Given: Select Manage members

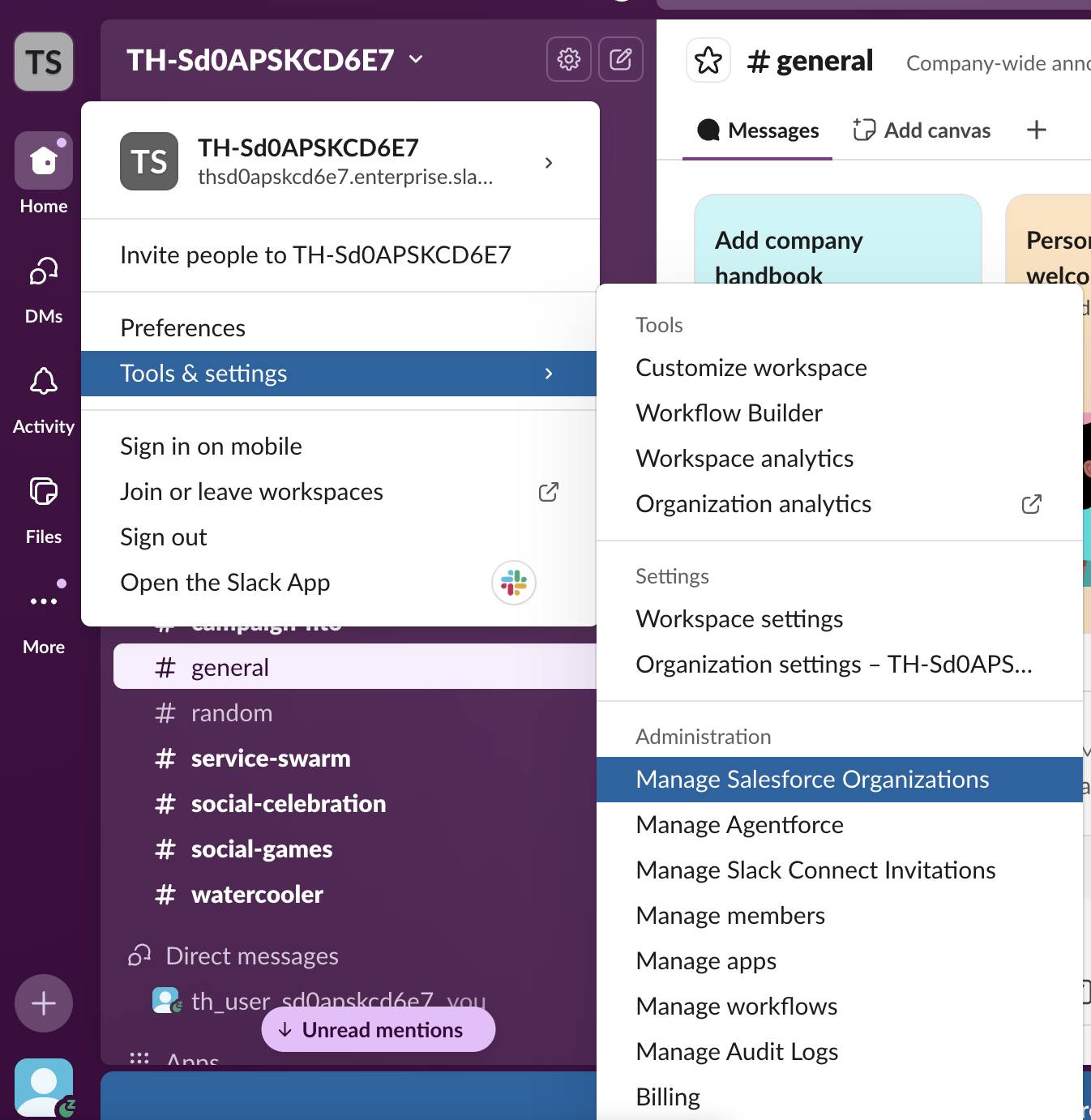Looking at the screenshot, I should pyautogui.click(x=840, y=916).
